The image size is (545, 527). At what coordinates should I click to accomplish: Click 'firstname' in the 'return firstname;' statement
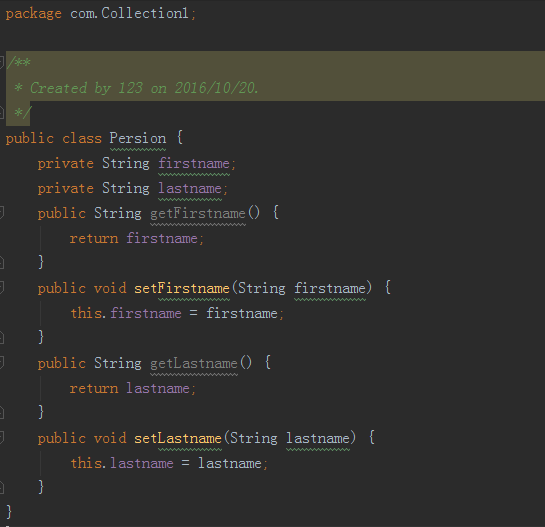tap(162, 238)
